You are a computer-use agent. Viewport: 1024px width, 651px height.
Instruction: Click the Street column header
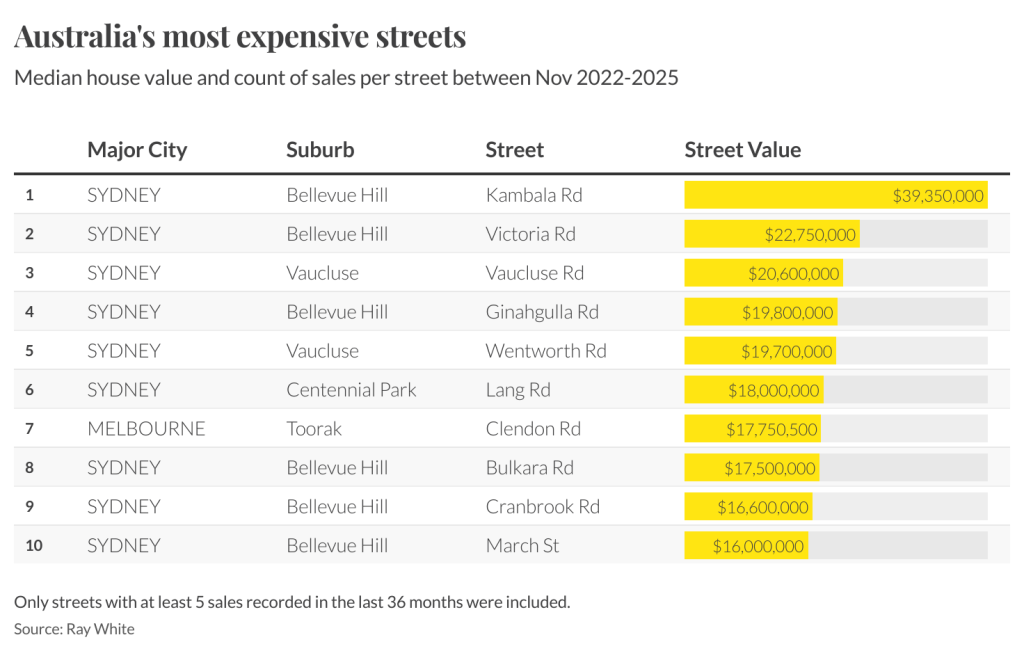(514, 150)
